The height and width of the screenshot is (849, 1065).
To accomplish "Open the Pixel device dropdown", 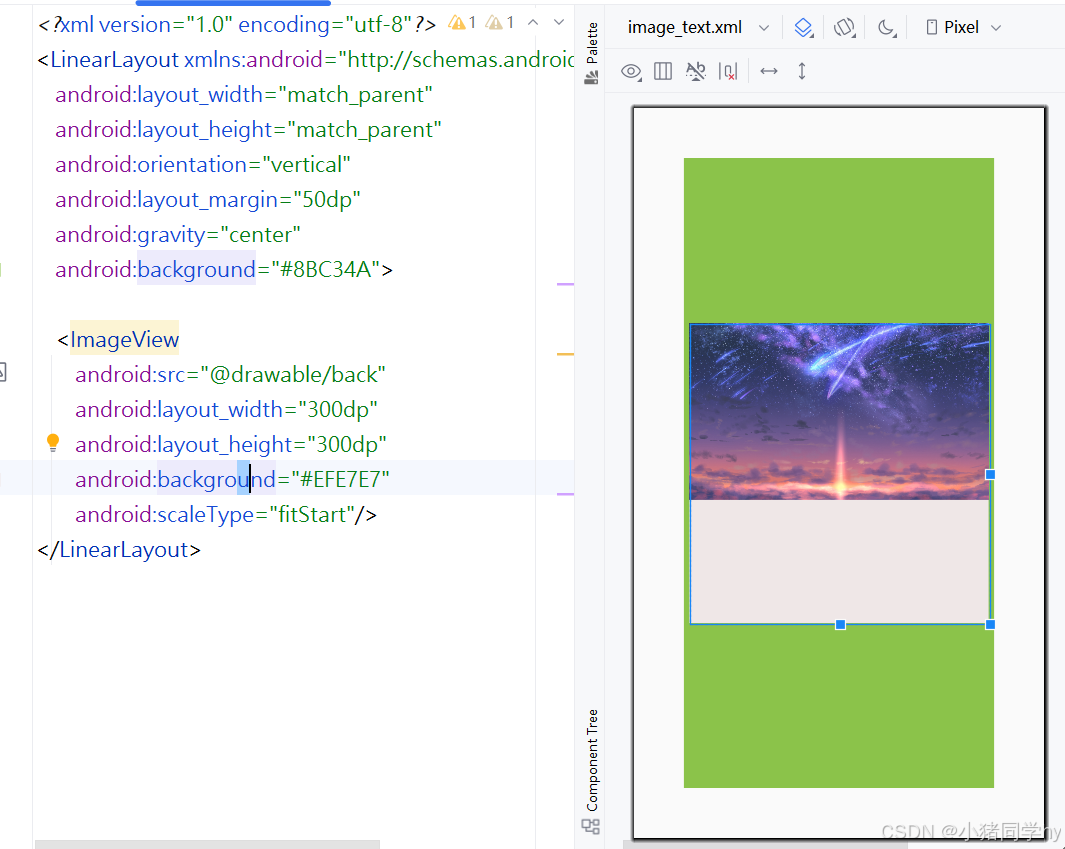I will point(964,28).
